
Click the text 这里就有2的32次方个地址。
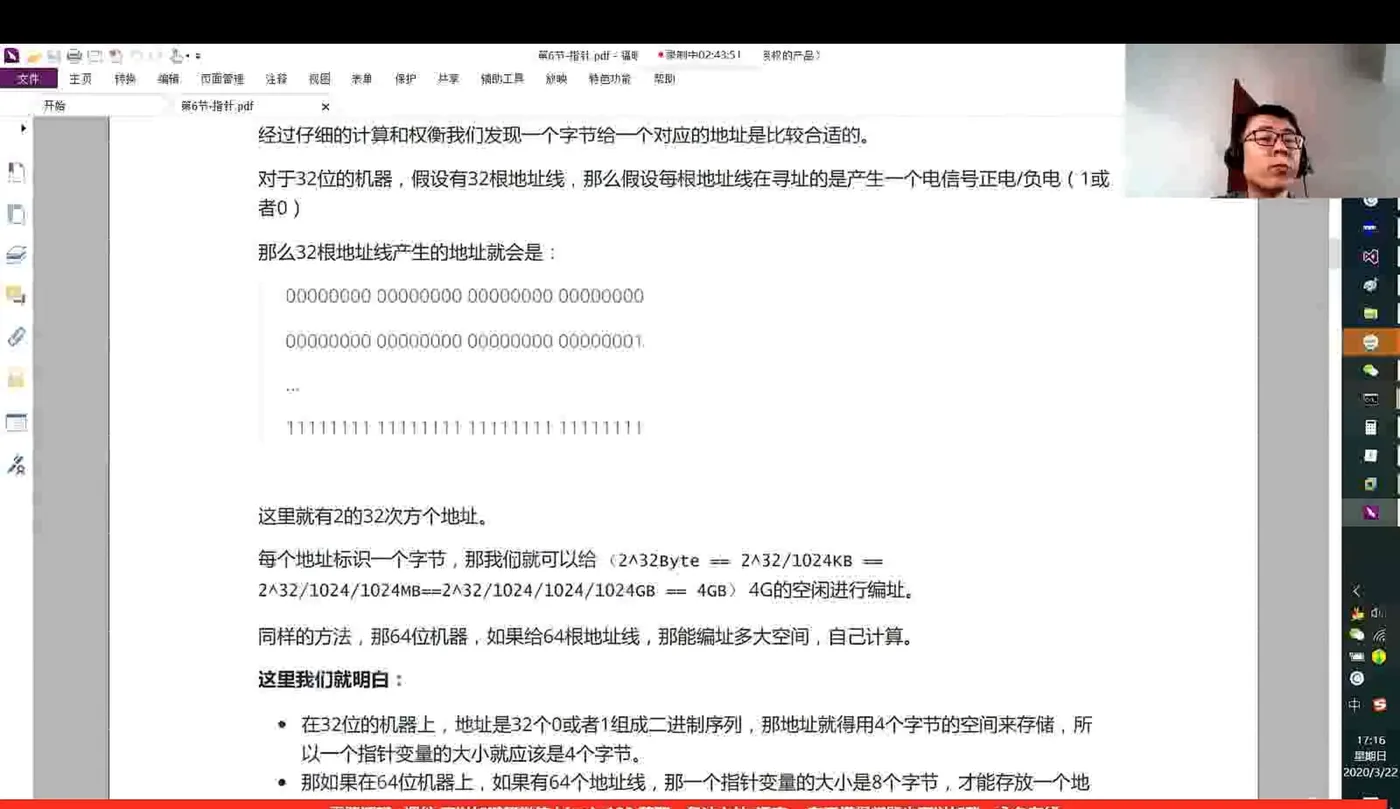click(x=374, y=517)
